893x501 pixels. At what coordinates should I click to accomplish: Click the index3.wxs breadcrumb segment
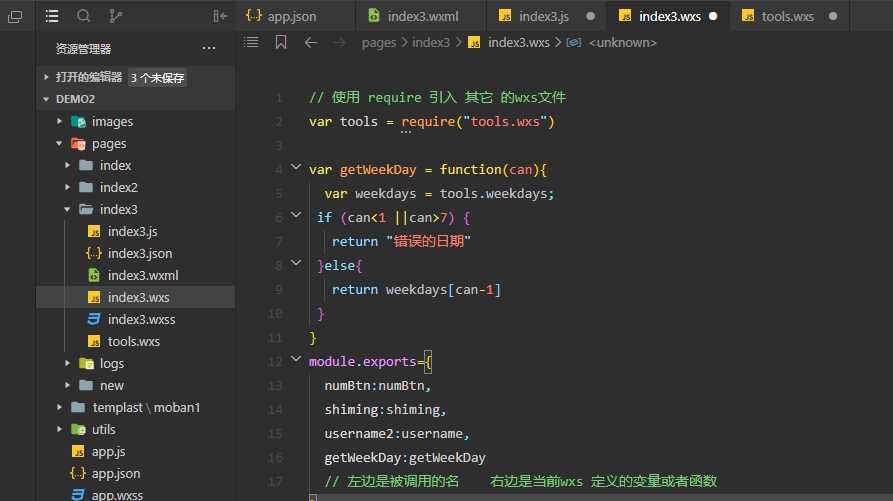(x=519, y=43)
